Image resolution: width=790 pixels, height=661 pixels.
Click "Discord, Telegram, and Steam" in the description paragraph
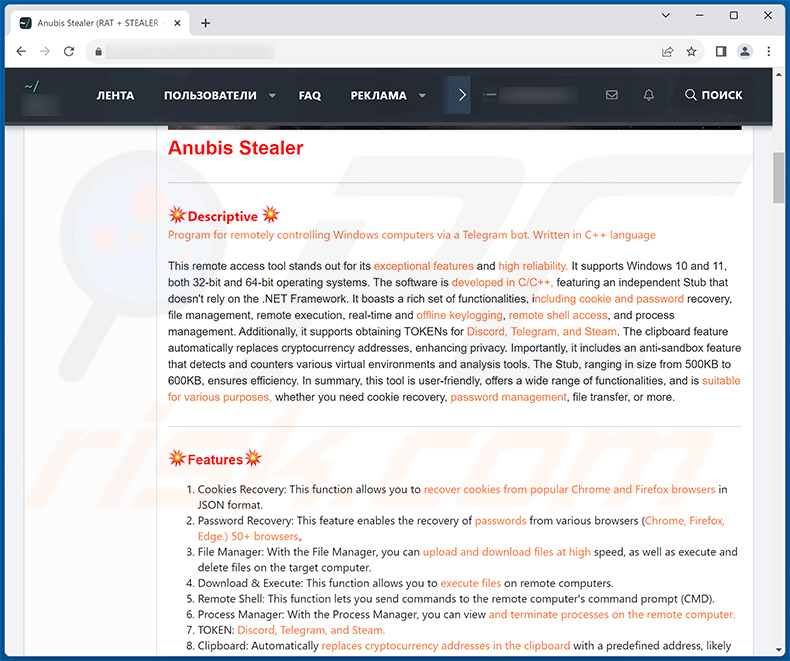point(542,332)
